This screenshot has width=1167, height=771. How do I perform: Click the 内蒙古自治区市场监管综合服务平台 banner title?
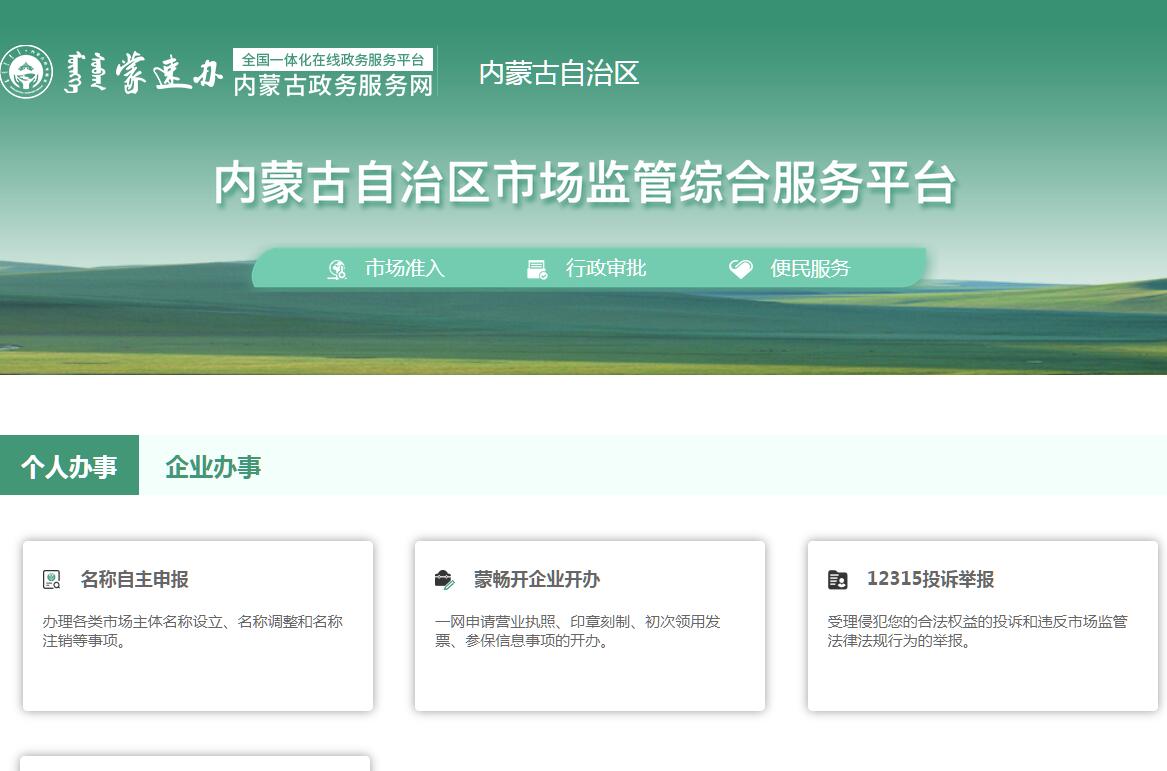pos(585,184)
